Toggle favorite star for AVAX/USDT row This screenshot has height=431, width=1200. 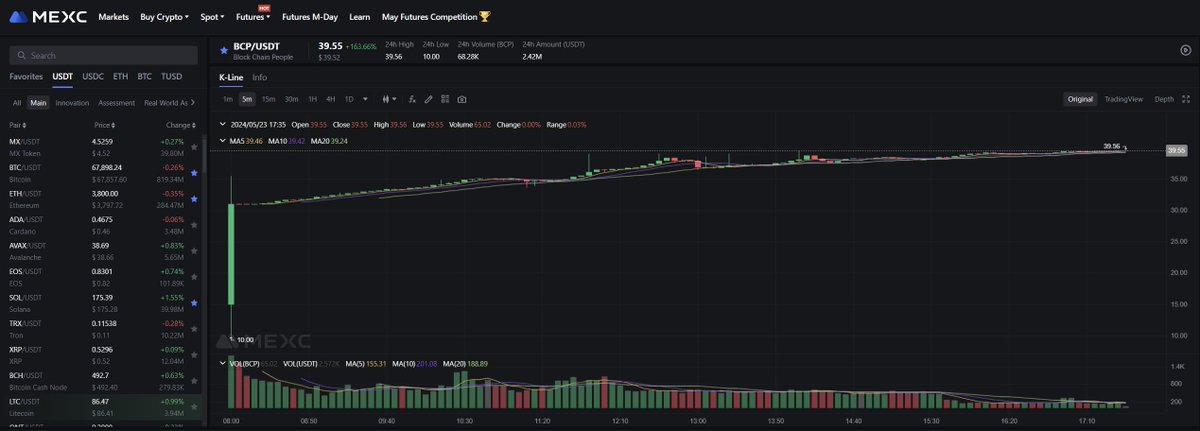[x=193, y=250]
